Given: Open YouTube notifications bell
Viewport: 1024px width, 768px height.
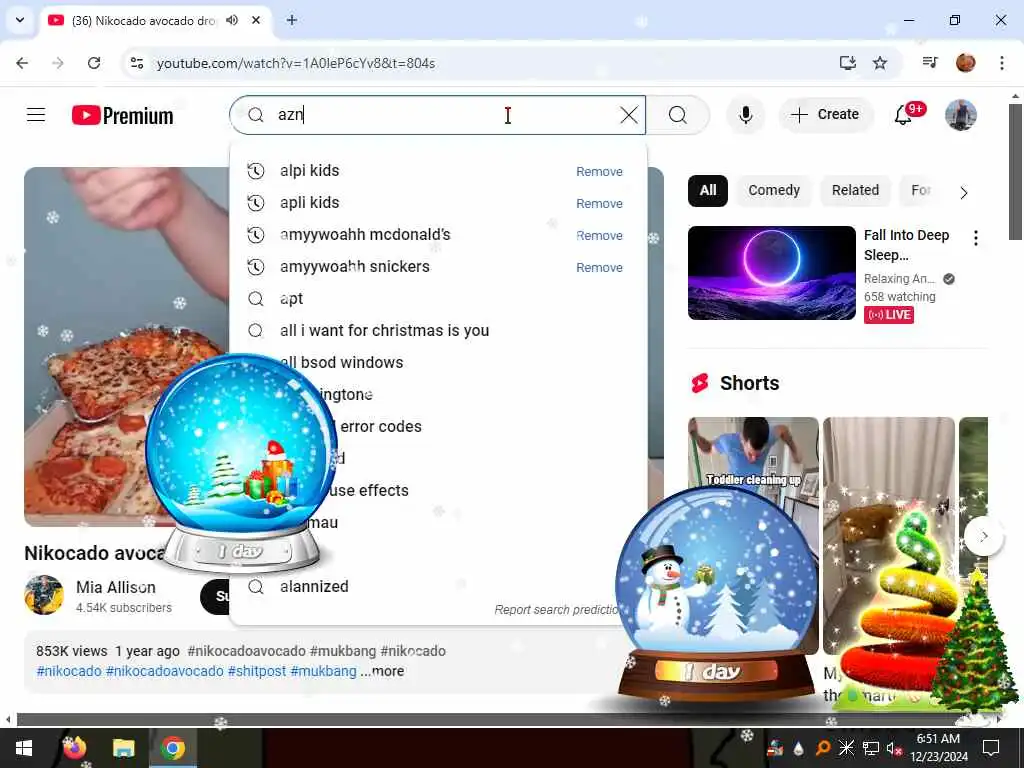Looking at the screenshot, I should click(904, 115).
